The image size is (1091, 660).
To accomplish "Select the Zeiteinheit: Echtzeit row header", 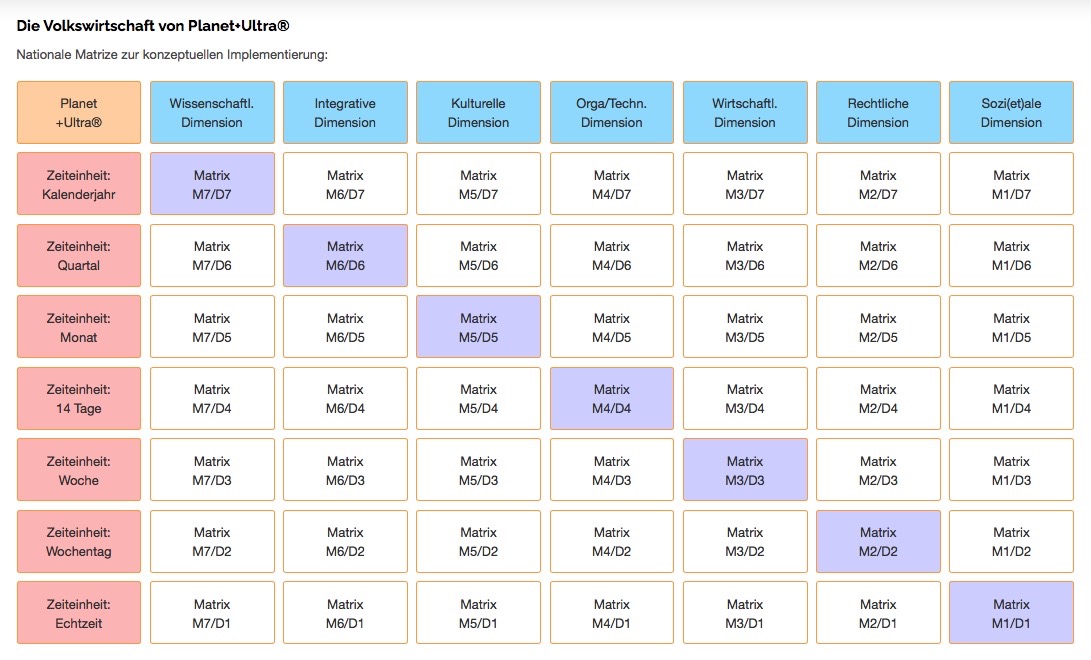I will (x=79, y=613).
